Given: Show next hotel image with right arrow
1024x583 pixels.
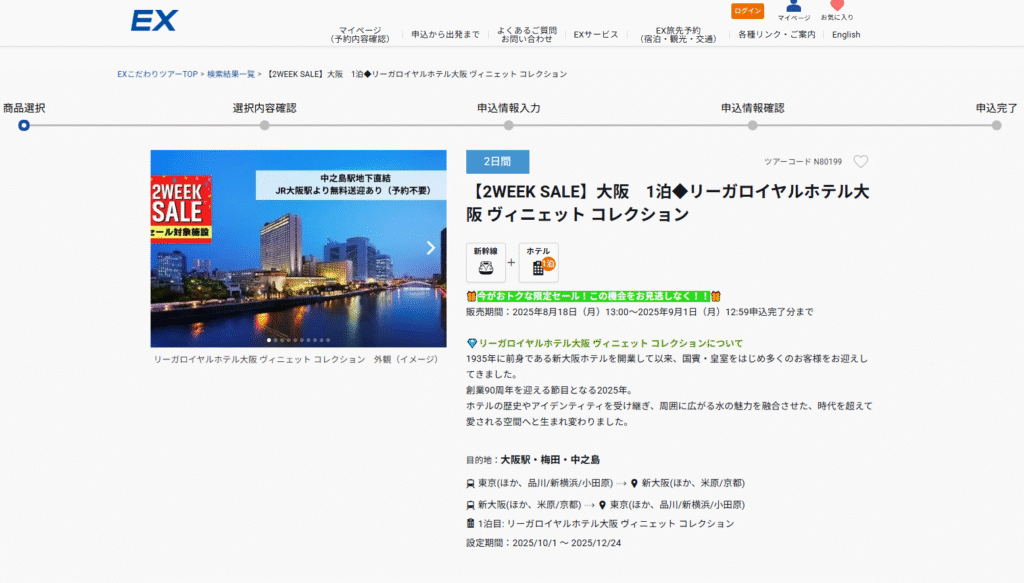Looking at the screenshot, I should (431, 248).
